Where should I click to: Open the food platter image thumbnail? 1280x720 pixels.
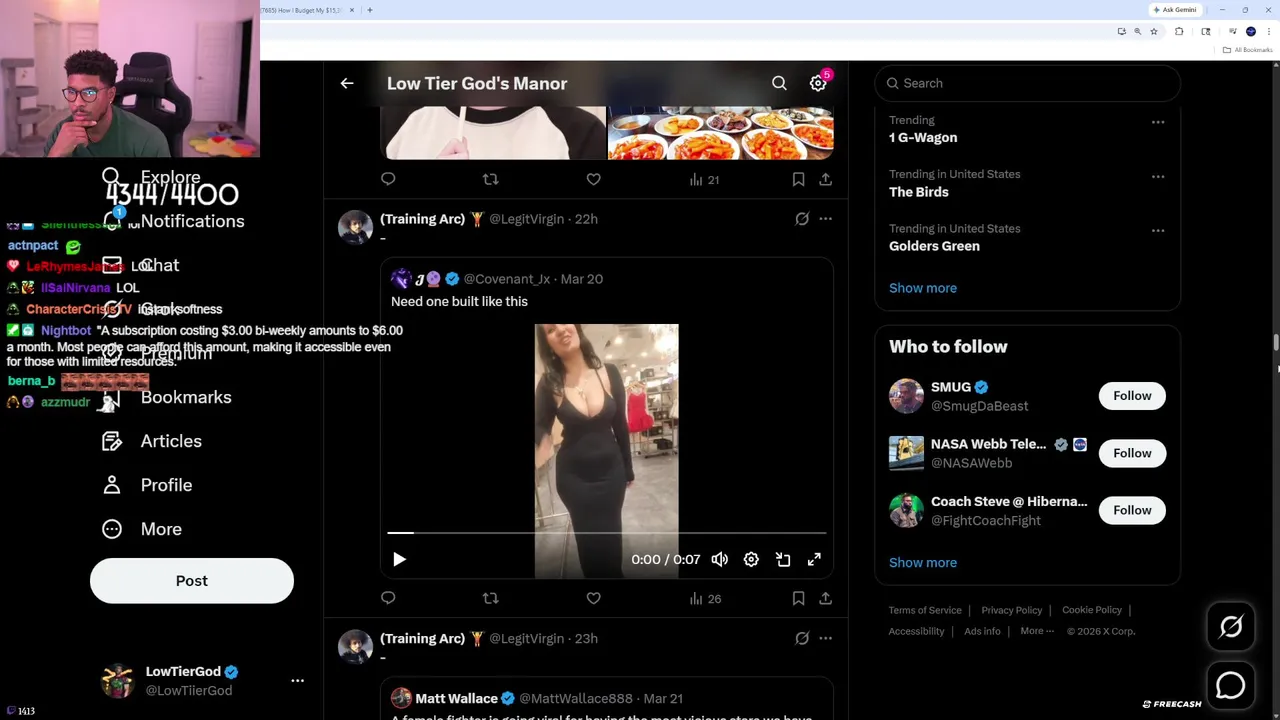(x=720, y=133)
